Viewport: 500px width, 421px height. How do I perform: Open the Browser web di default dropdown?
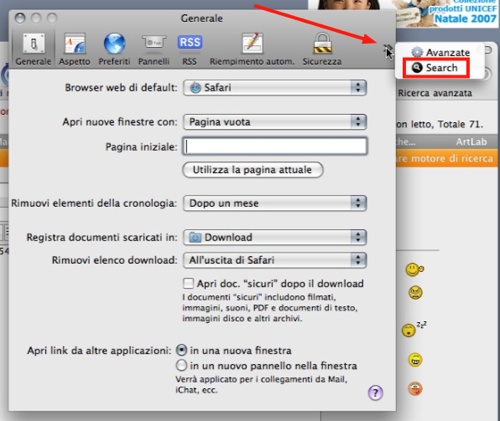click(275, 88)
